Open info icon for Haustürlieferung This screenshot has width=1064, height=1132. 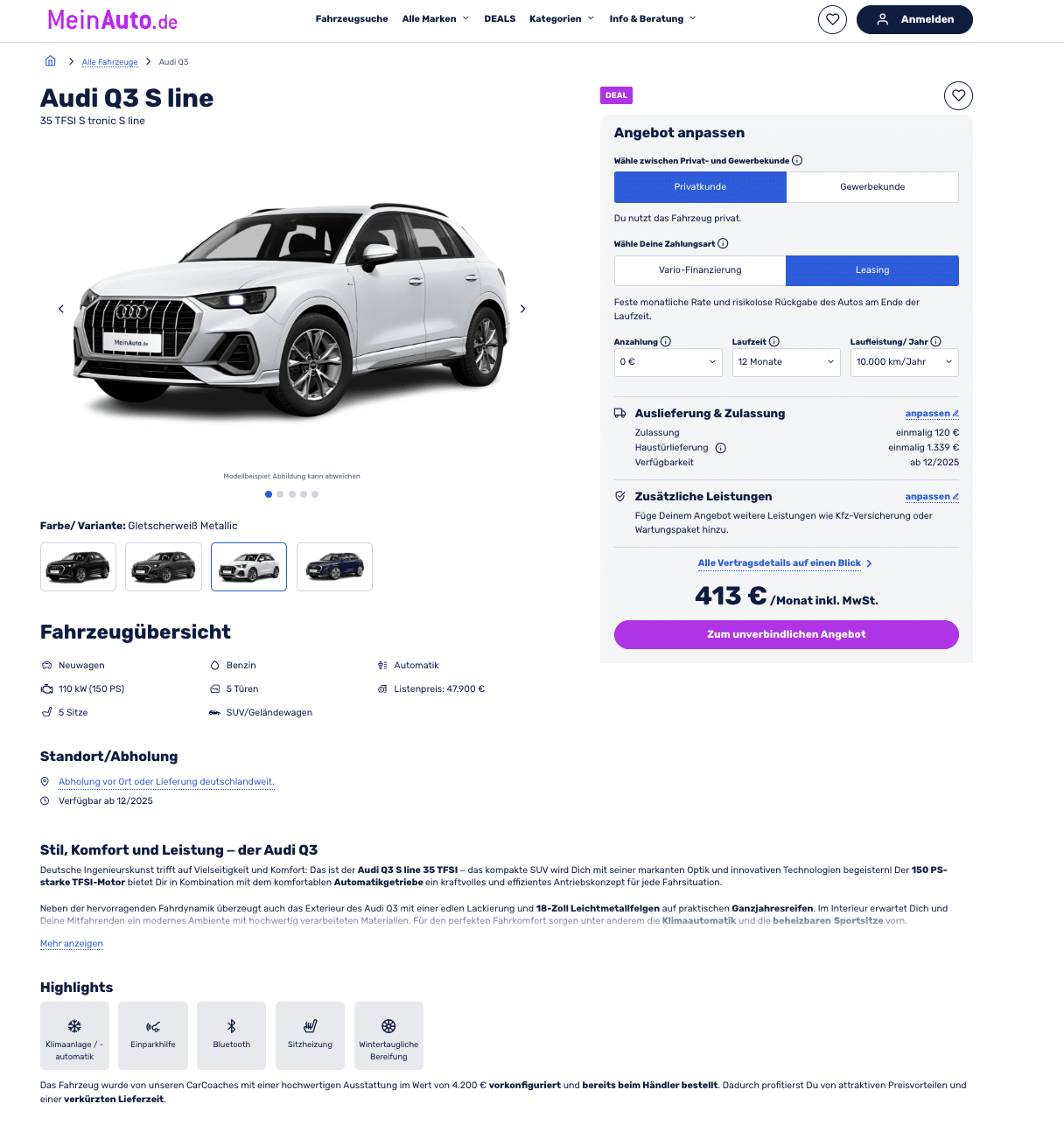(x=721, y=448)
